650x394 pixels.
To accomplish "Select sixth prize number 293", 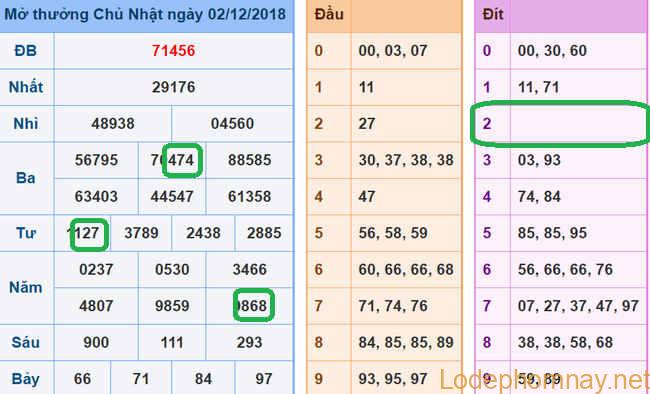I will point(250,343).
